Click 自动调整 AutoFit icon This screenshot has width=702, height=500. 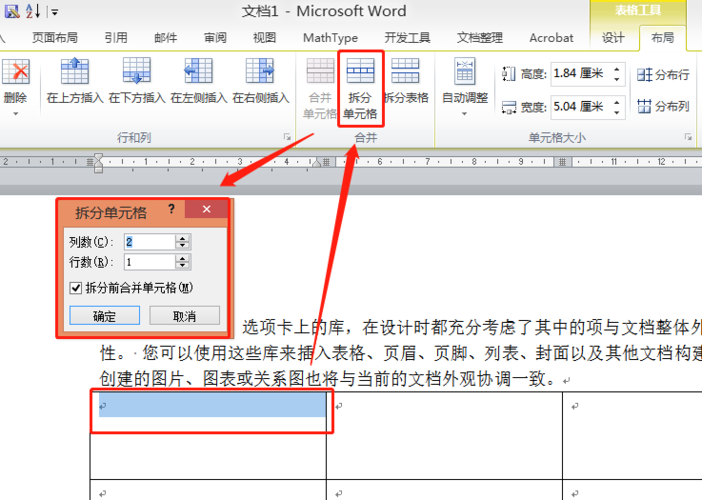tap(465, 72)
